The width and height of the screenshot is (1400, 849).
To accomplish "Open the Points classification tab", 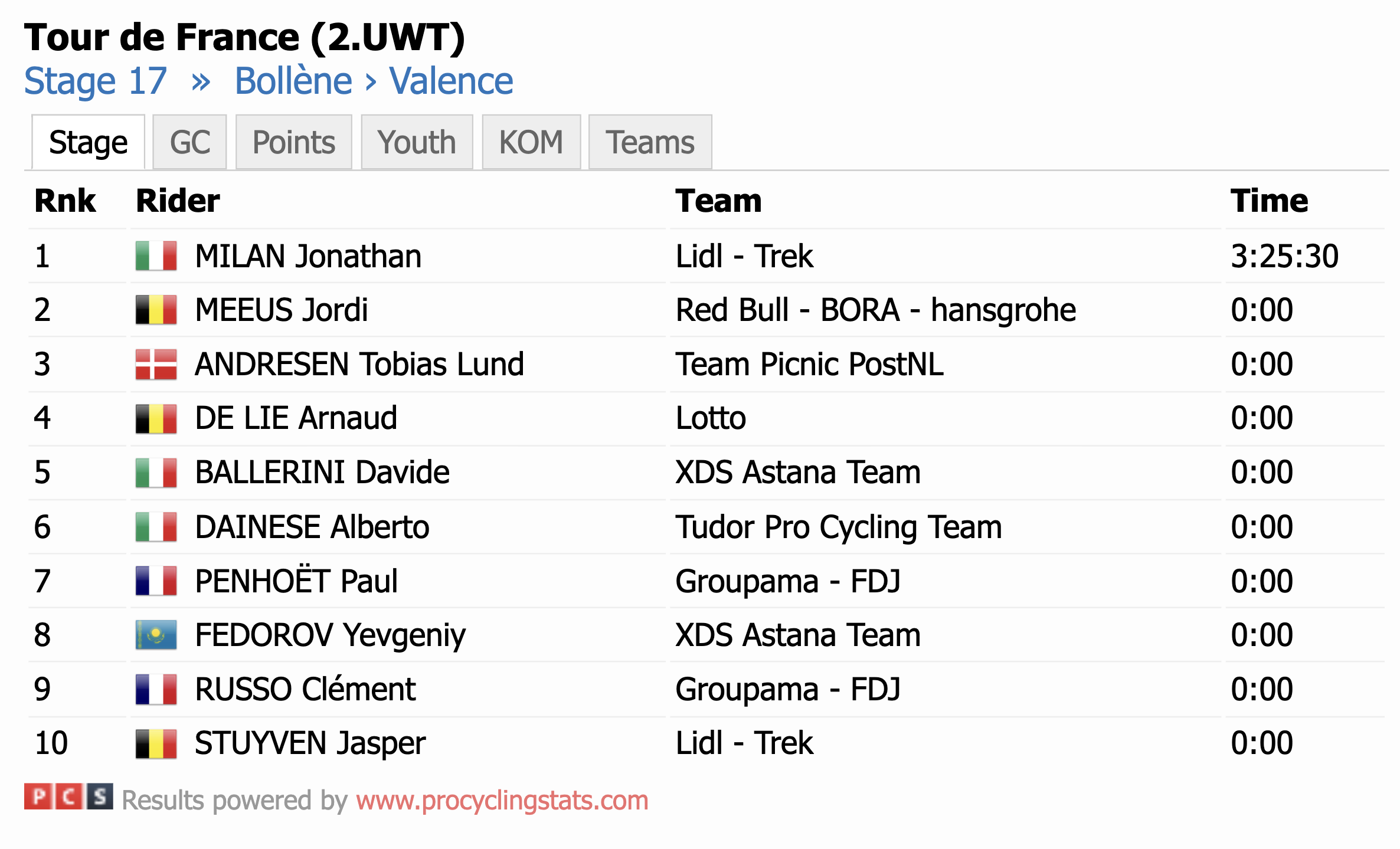I will pos(294,142).
